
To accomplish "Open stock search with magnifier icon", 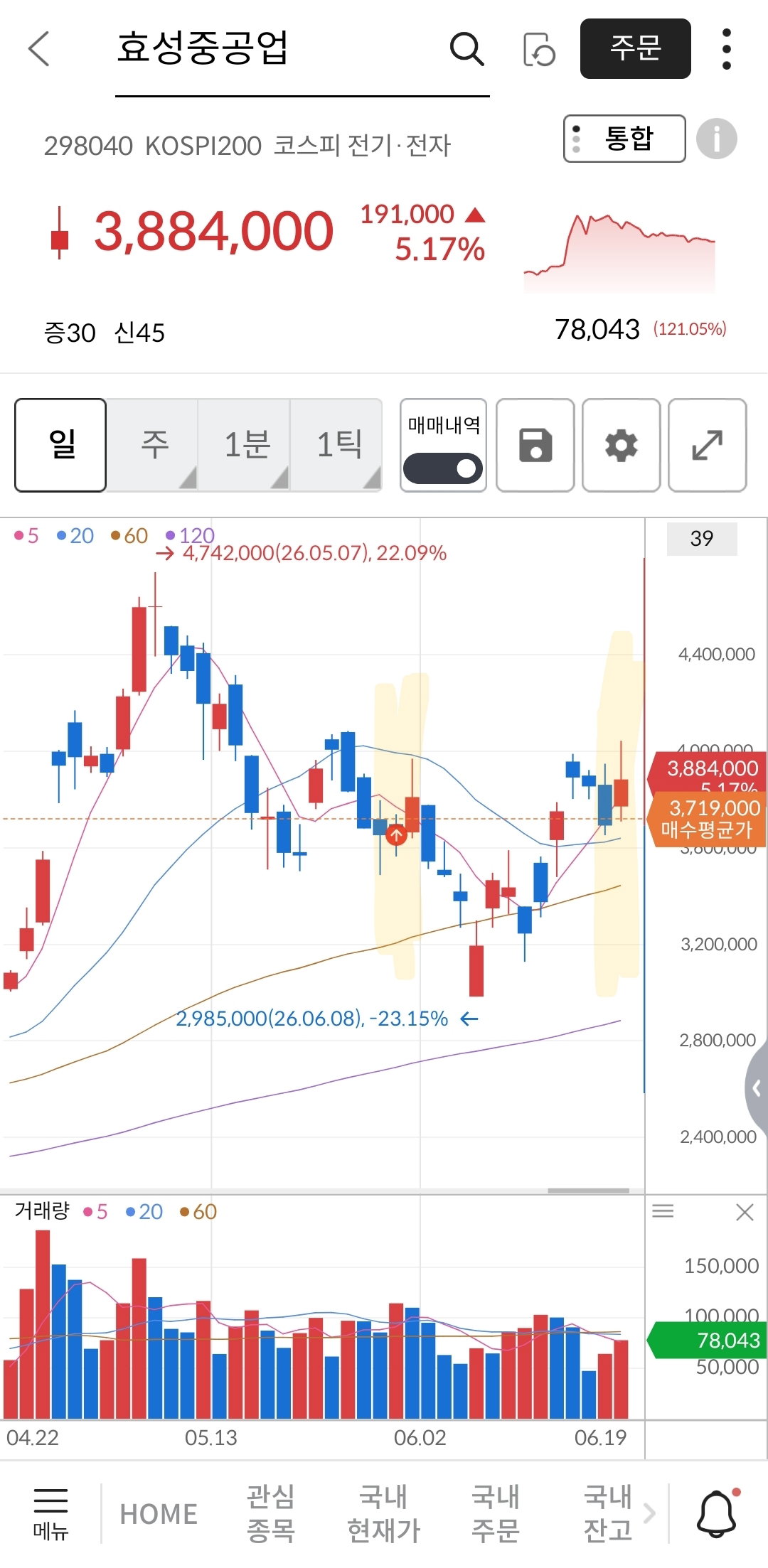I will [x=467, y=48].
